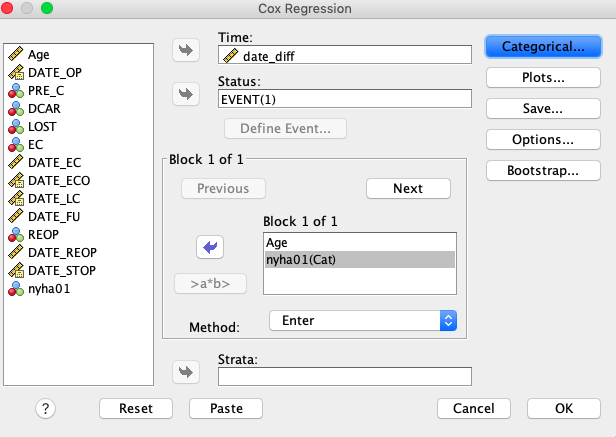Go to the Next covariate block
Screen dimensions: 616x437
click(x=408, y=189)
